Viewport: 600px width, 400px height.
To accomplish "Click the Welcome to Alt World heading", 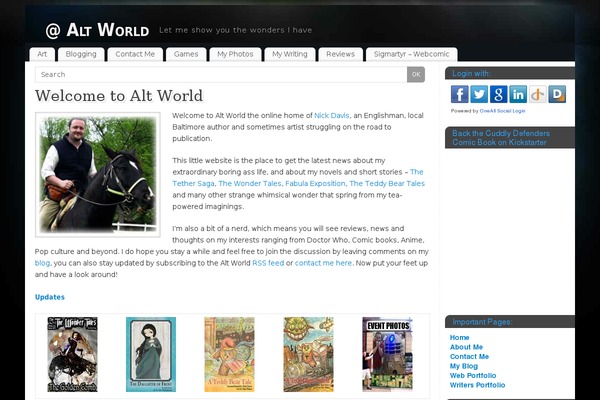I will point(119,96).
